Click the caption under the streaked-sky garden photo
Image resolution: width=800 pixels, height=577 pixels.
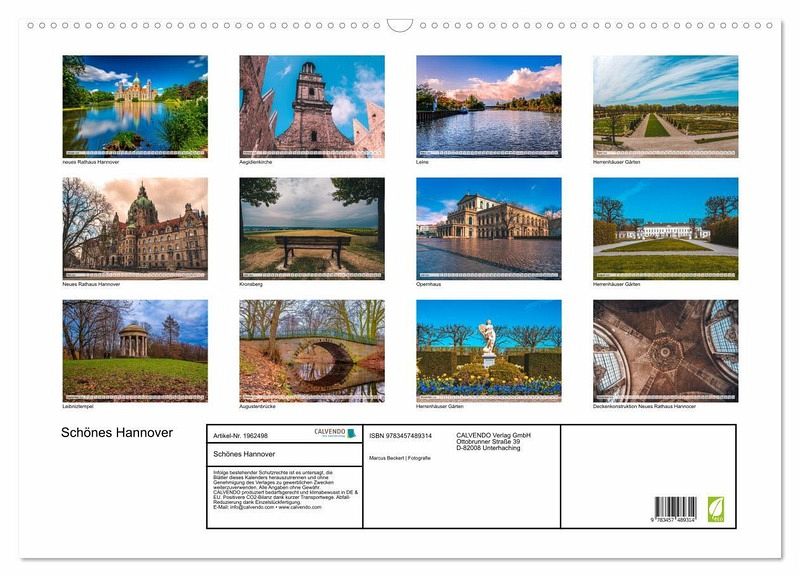pos(616,162)
